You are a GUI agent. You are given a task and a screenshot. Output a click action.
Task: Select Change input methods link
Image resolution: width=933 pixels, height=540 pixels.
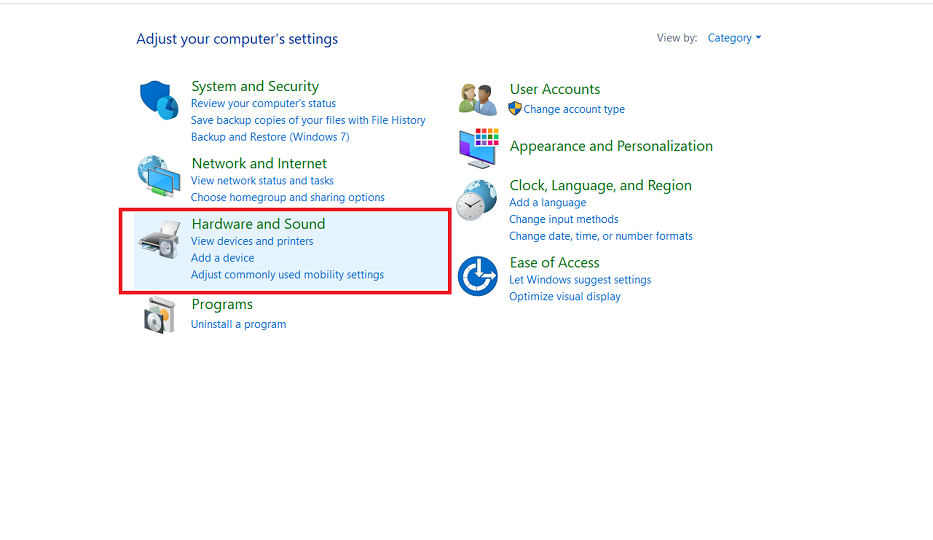pos(564,219)
